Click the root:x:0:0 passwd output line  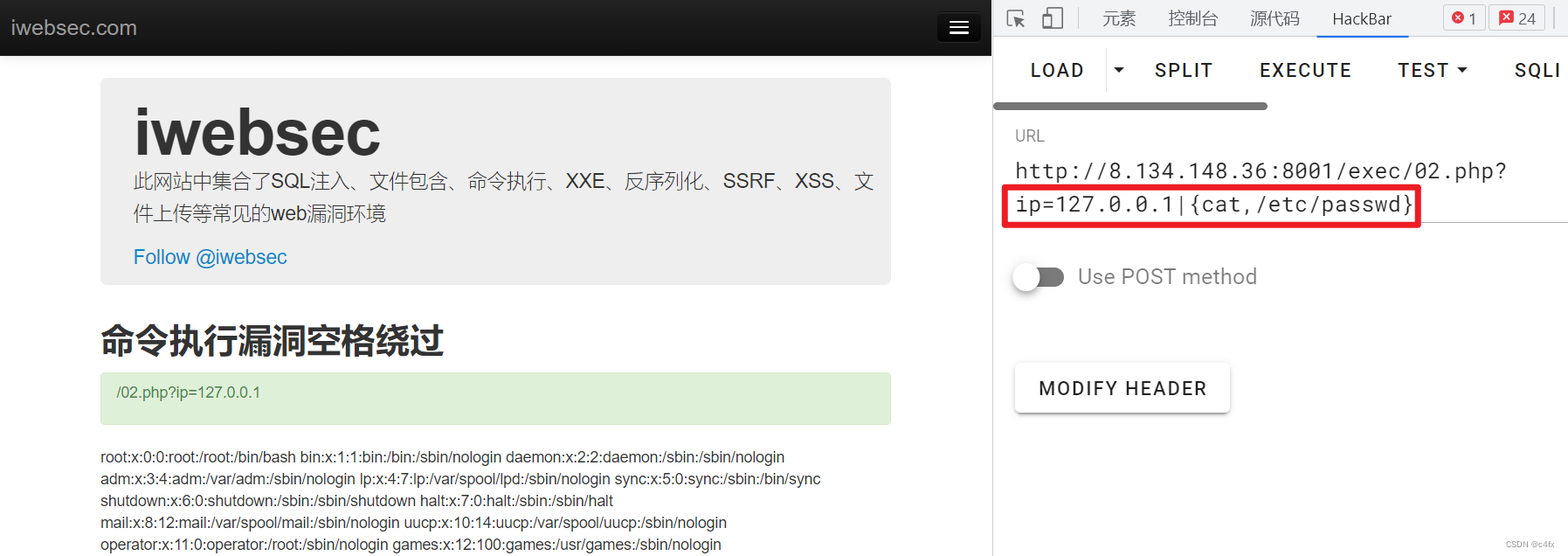pyautogui.click(x=443, y=457)
